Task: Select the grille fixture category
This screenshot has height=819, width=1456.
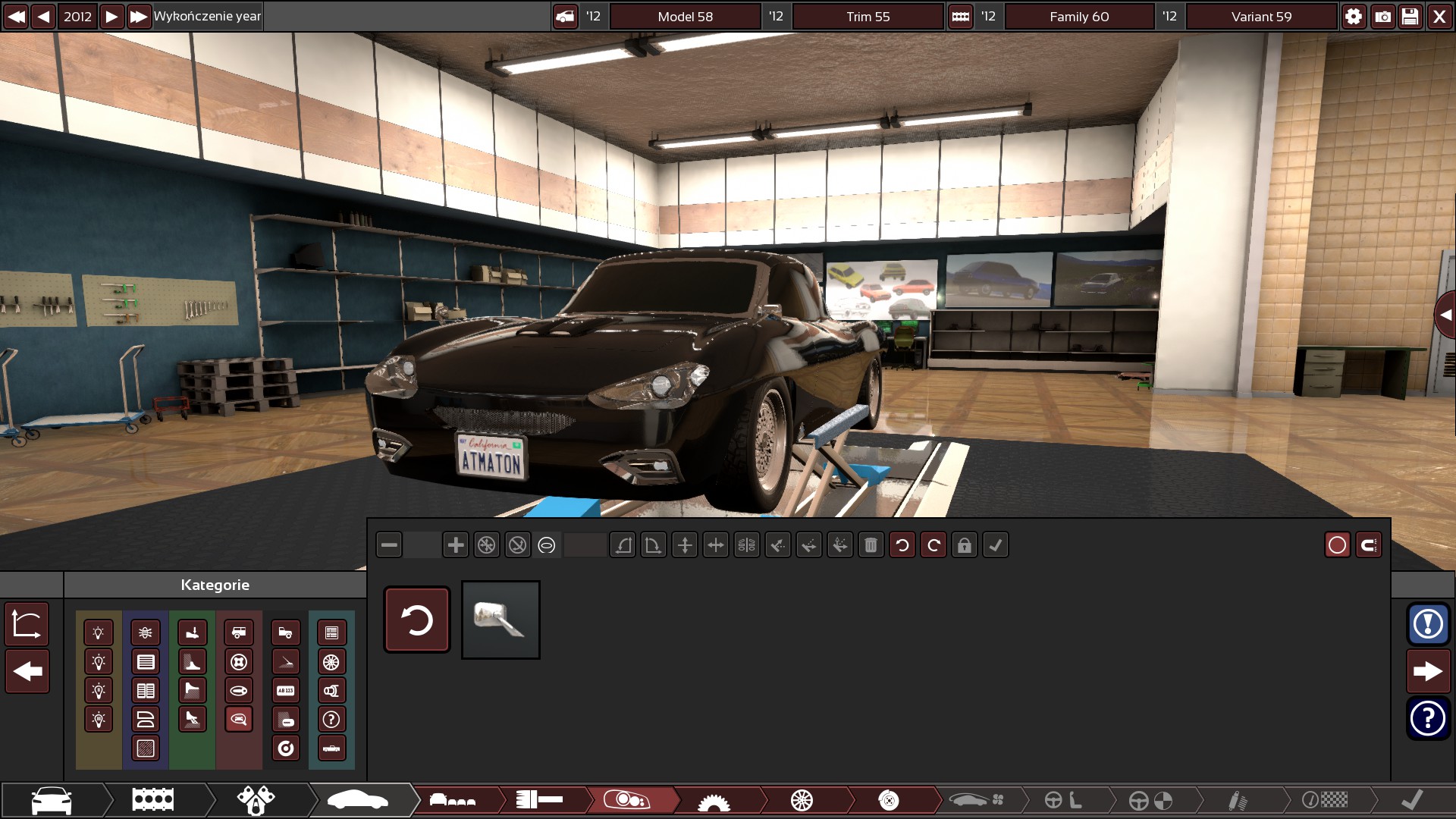Action: click(146, 661)
